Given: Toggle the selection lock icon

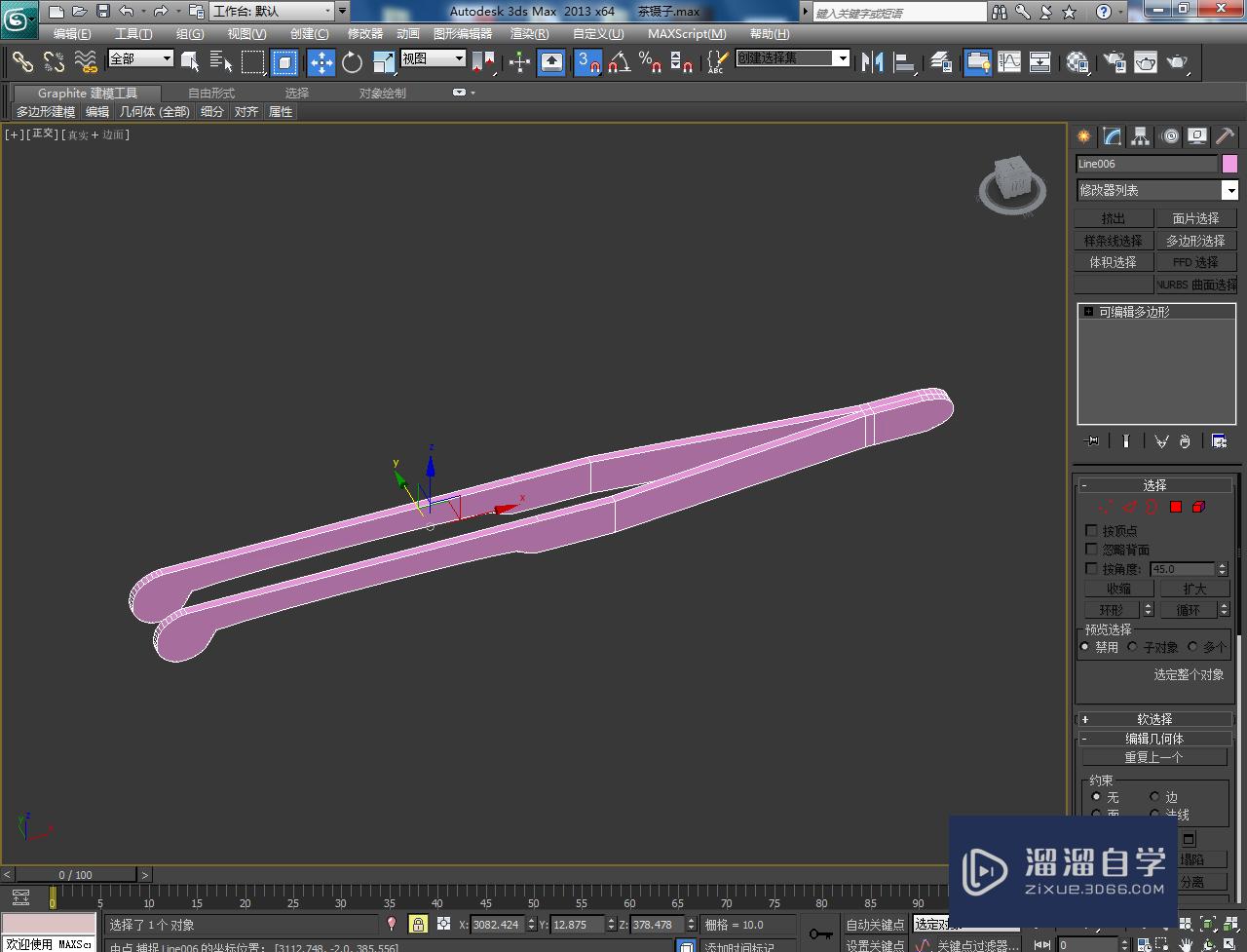Looking at the screenshot, I should point(418,924).
